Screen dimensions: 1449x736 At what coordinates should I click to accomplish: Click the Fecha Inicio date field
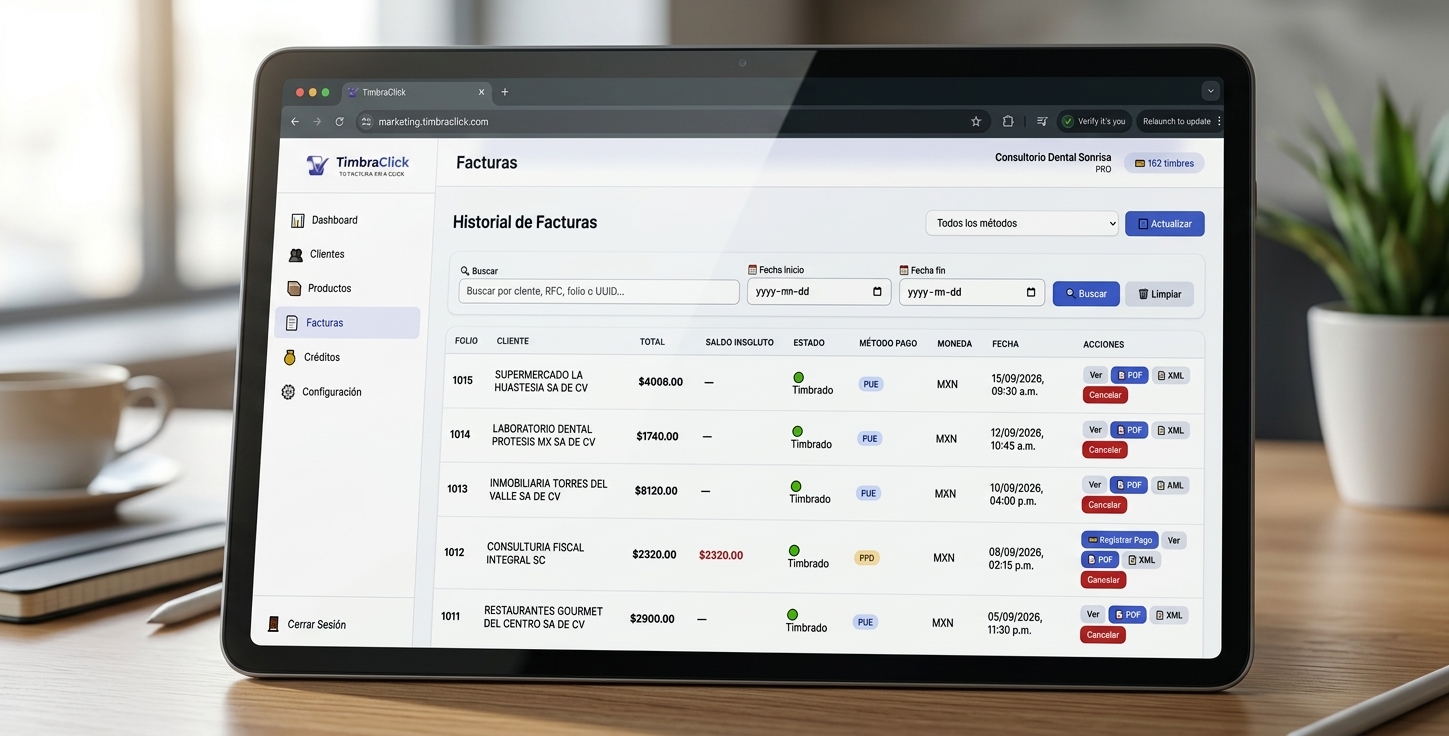[818, 292]
